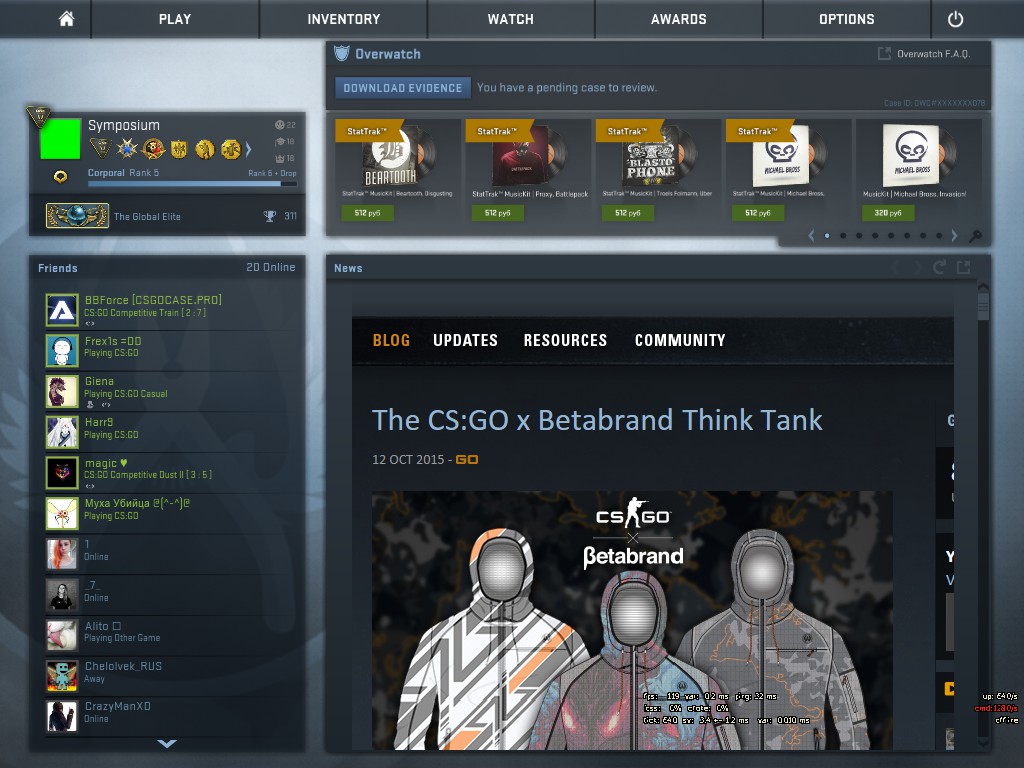
Task: Click the trophy wins icon
Action: click(x=269, y=216)
